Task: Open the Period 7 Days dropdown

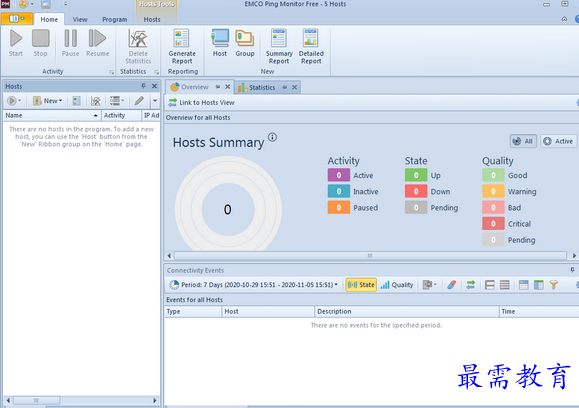Action: pos(254,285)
